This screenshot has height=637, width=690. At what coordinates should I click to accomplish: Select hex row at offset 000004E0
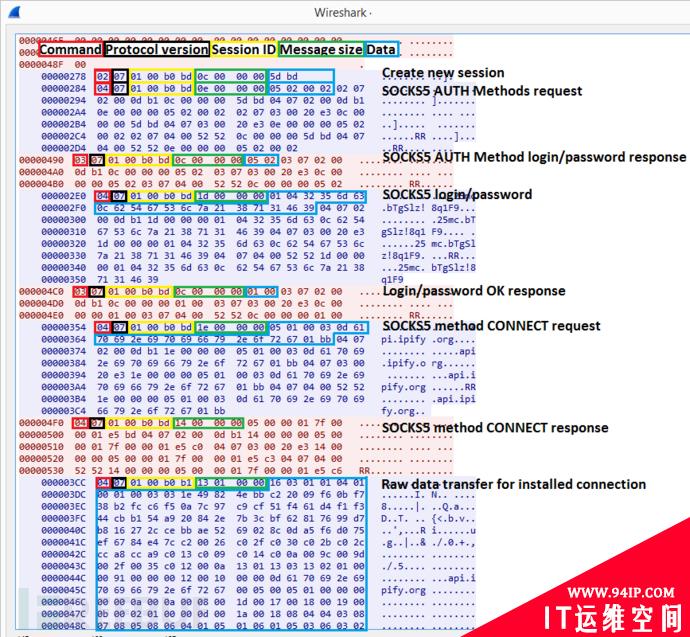[x=236, y=315]
